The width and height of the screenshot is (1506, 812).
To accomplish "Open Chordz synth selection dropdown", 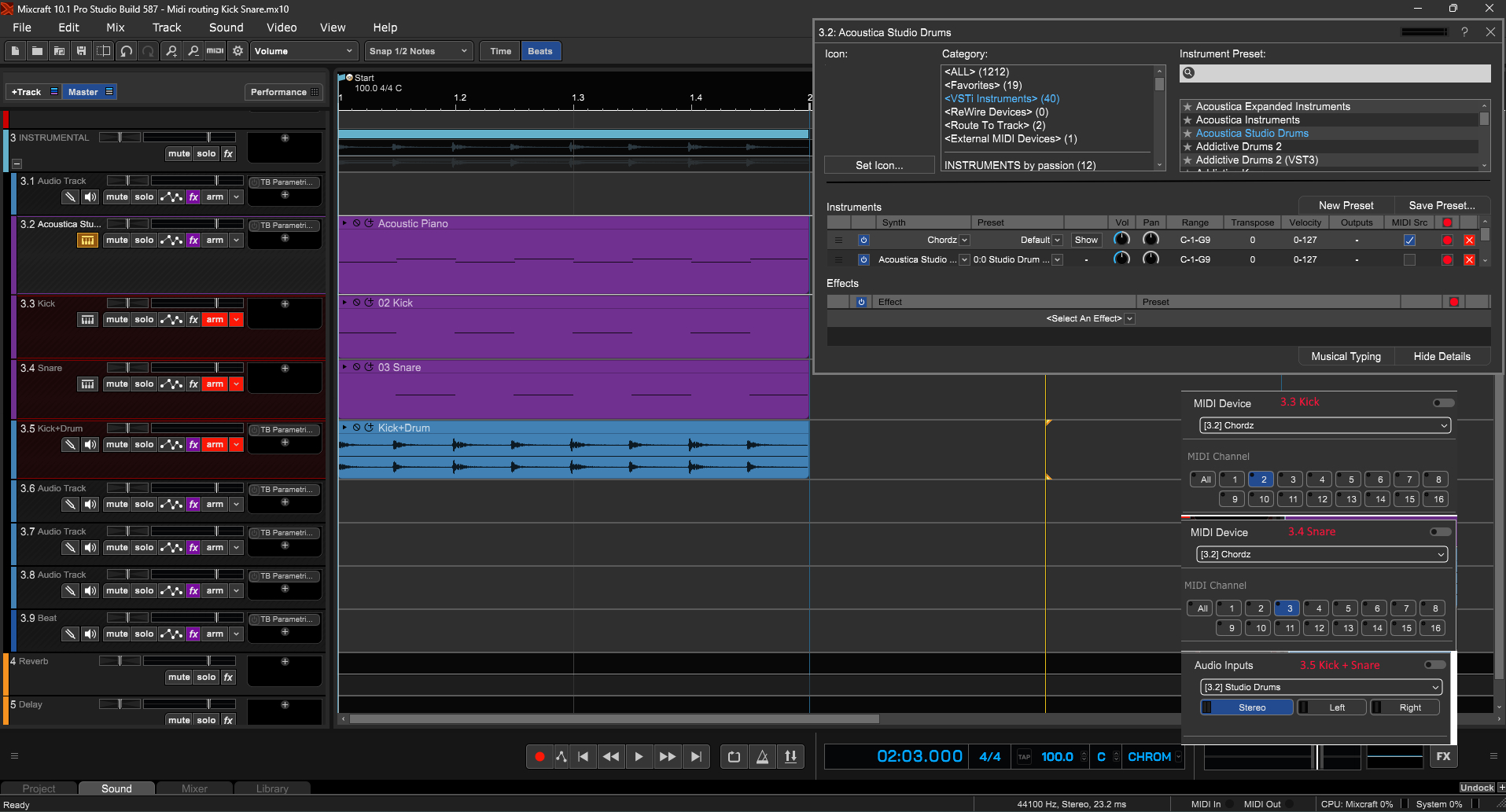I will coord(964,240).
